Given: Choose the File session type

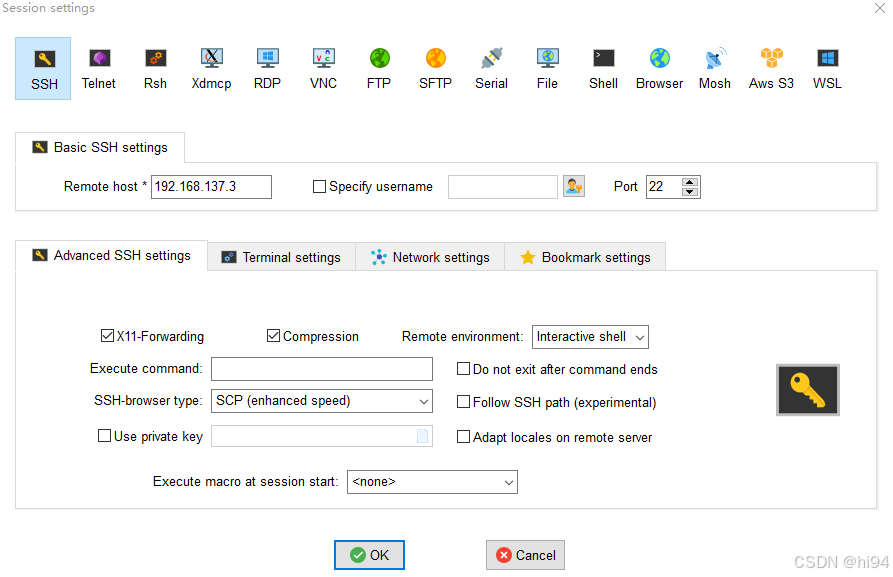Looking at the screenshot, I should [x=547, y=68].
